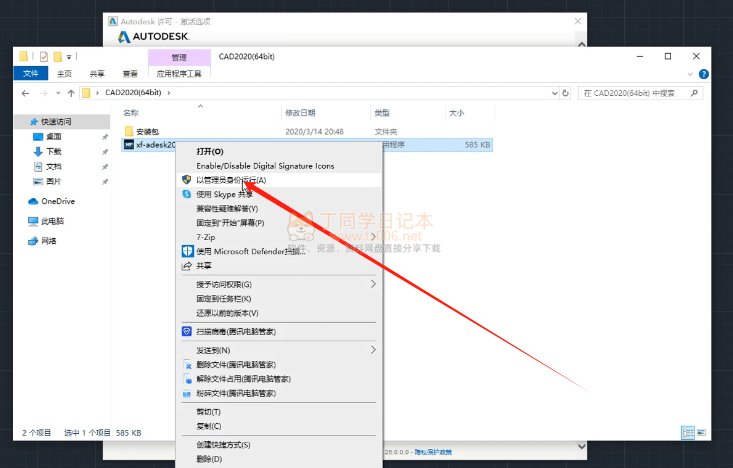The width and height of the screenshot is (733, 468).
Task: Open the recent locations dropdown arrow
Action: tap(58, 93)
